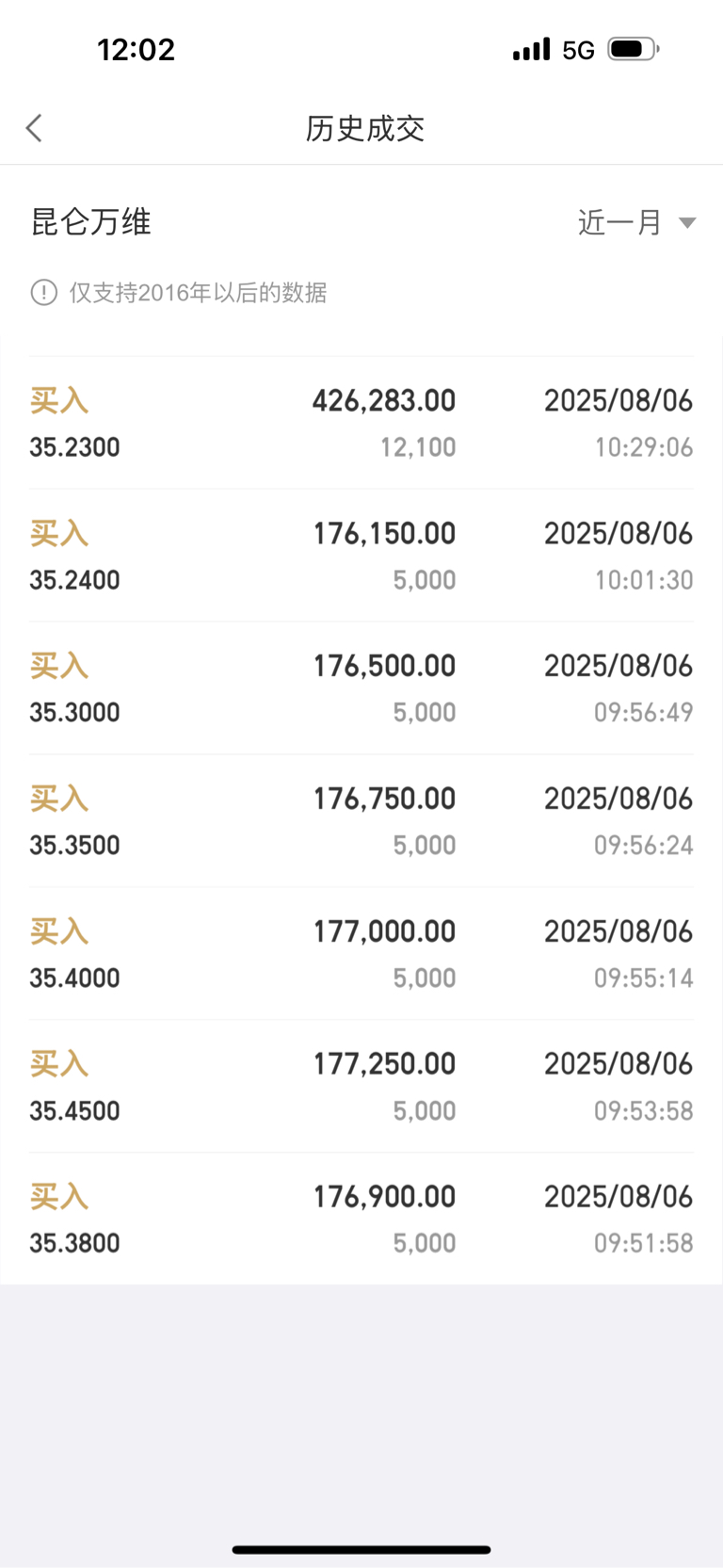Tap the battery status icon
723x1568 pixels.
[x=634, y=49]
